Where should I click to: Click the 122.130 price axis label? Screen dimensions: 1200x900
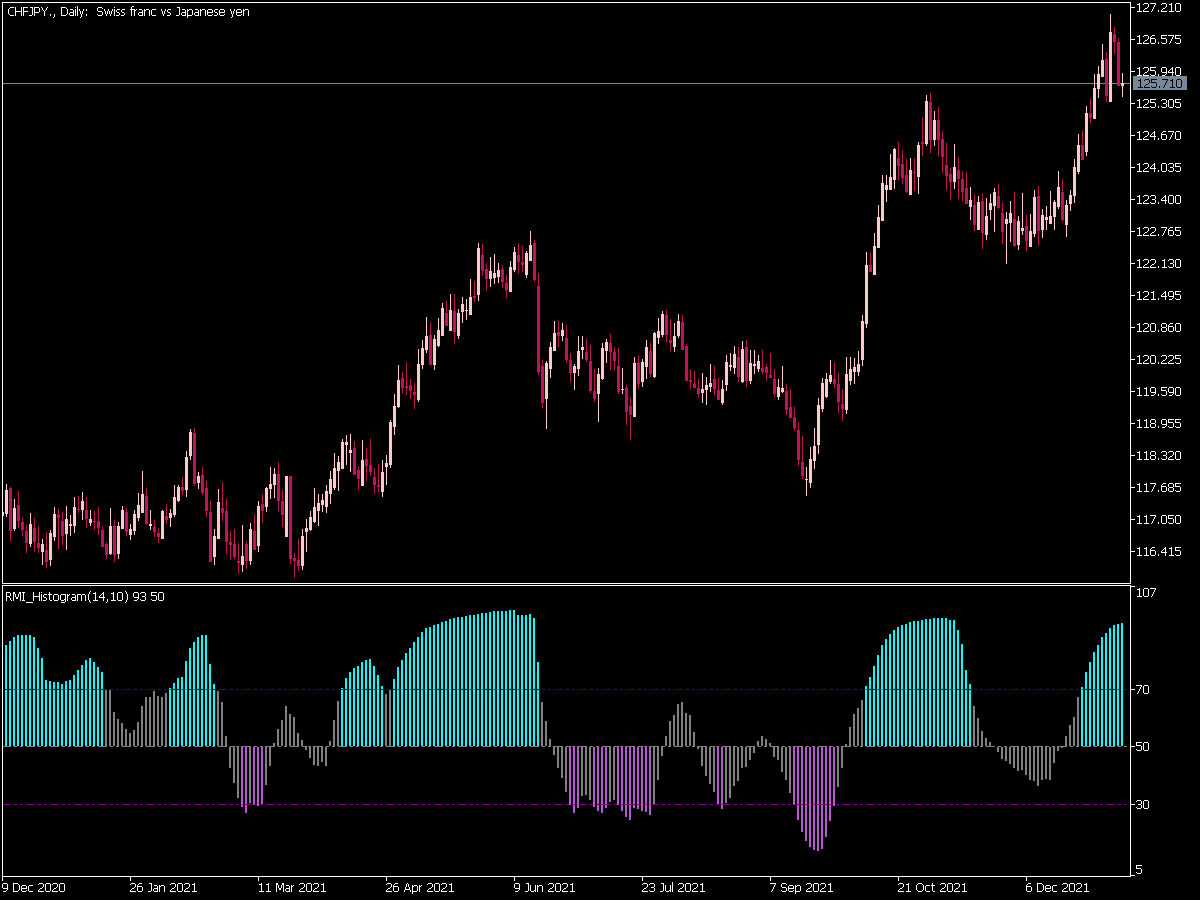click(x=1159, y=264)
